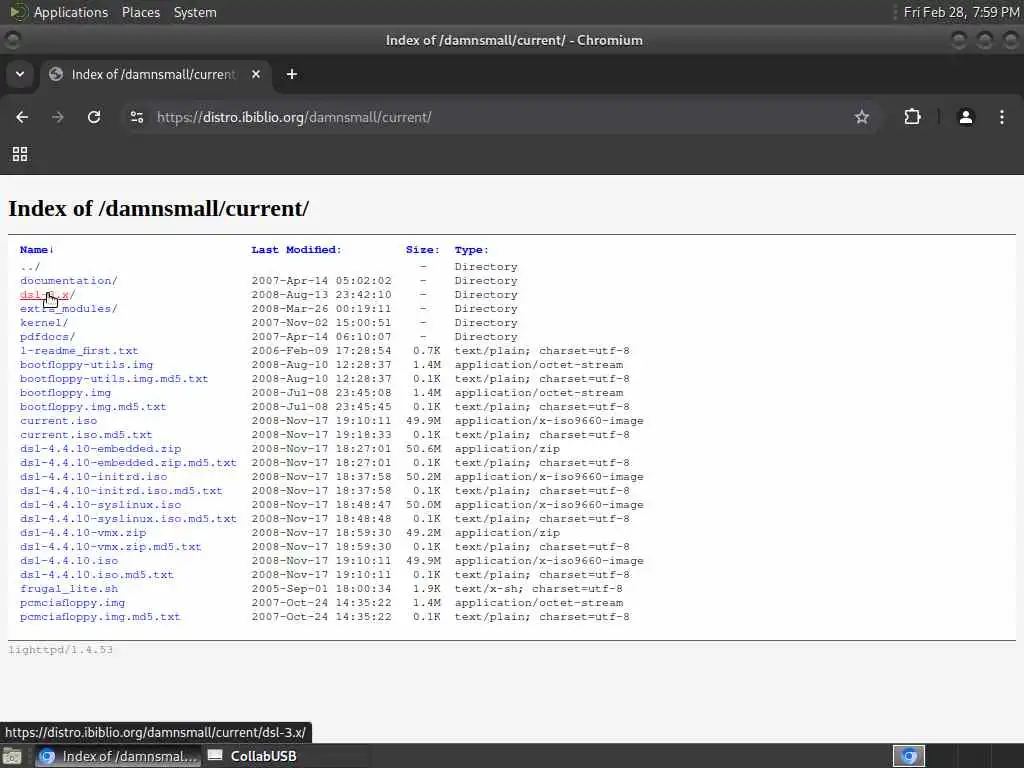Download bootfloppy.img
This screenshot has height=768, width=1024.
65,393
